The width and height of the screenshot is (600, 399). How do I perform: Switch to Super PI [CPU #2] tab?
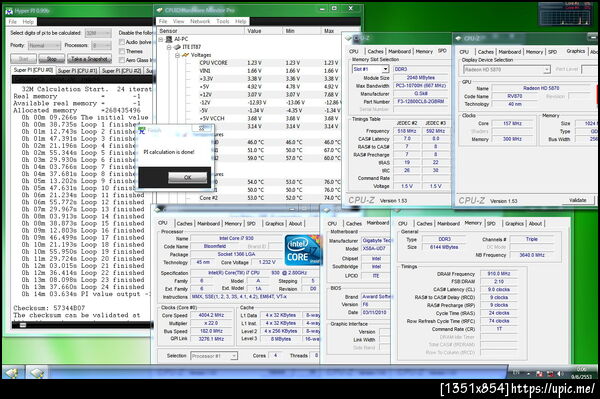tap(122, 71)
